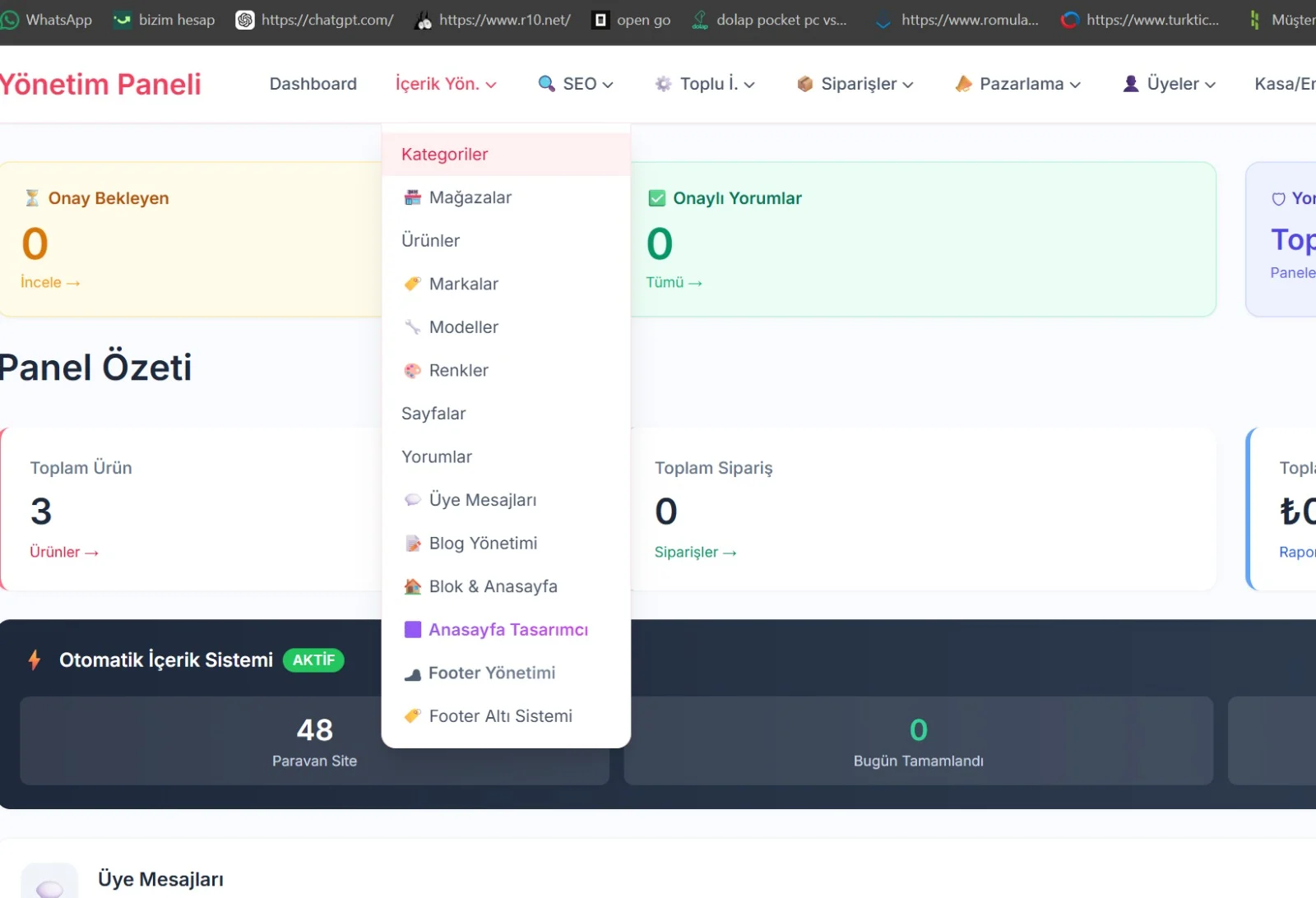Click the romula bookmark icon
The height and width of the screenshot is (898, 1316).
click(x=883, y=21)
